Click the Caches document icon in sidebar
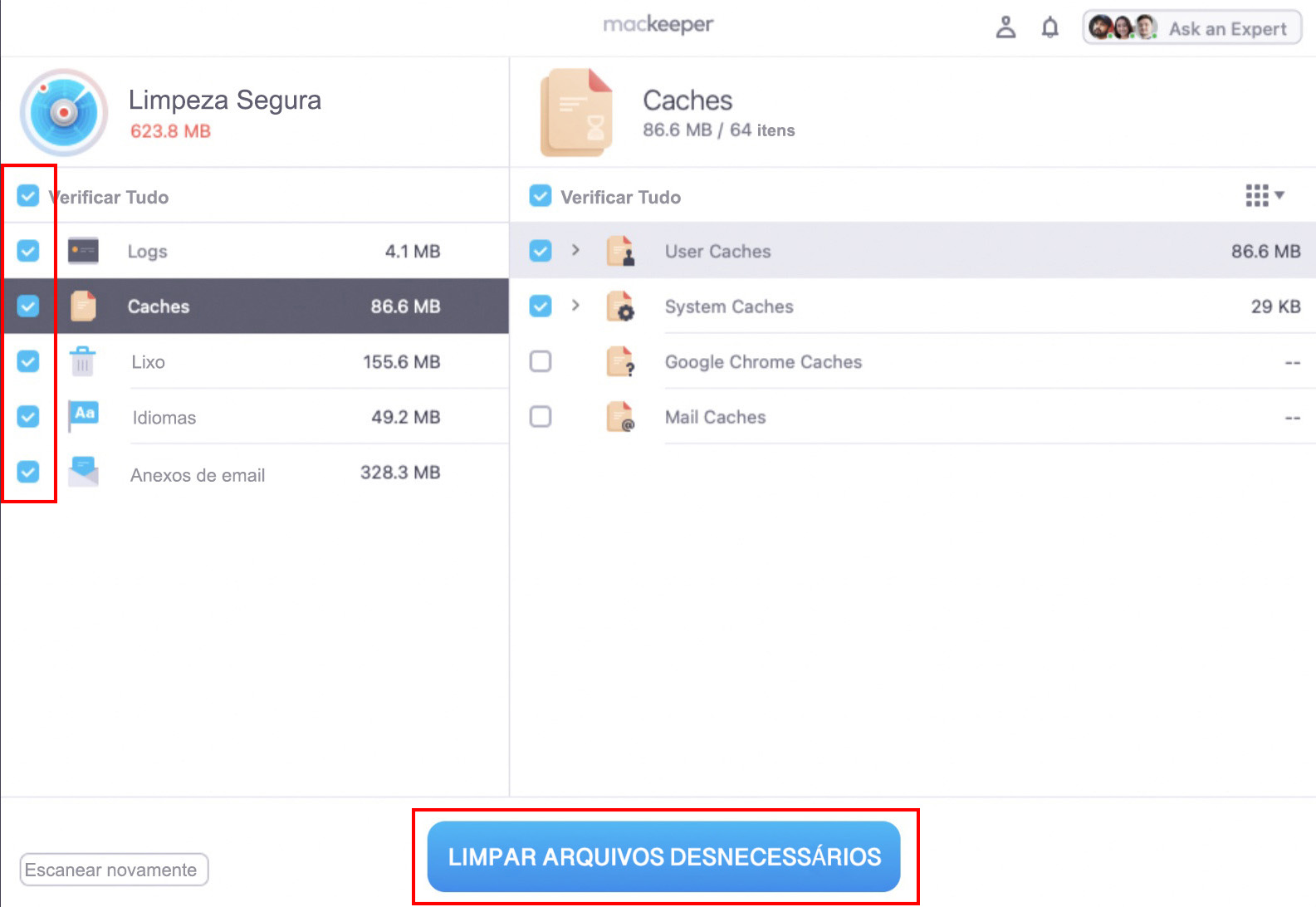 [x=83, y=306]
